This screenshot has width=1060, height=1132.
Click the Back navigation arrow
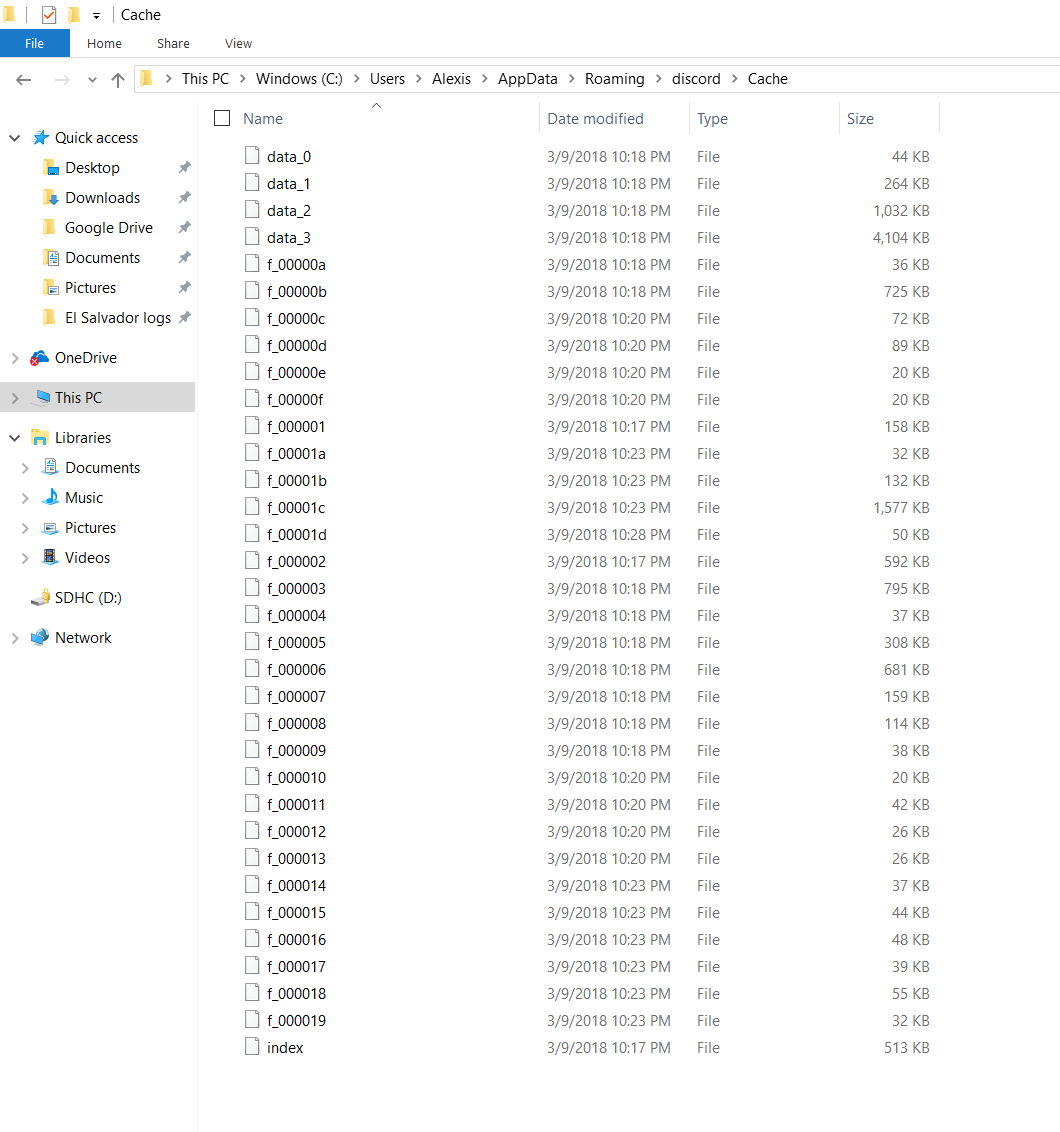click(24, 79)
